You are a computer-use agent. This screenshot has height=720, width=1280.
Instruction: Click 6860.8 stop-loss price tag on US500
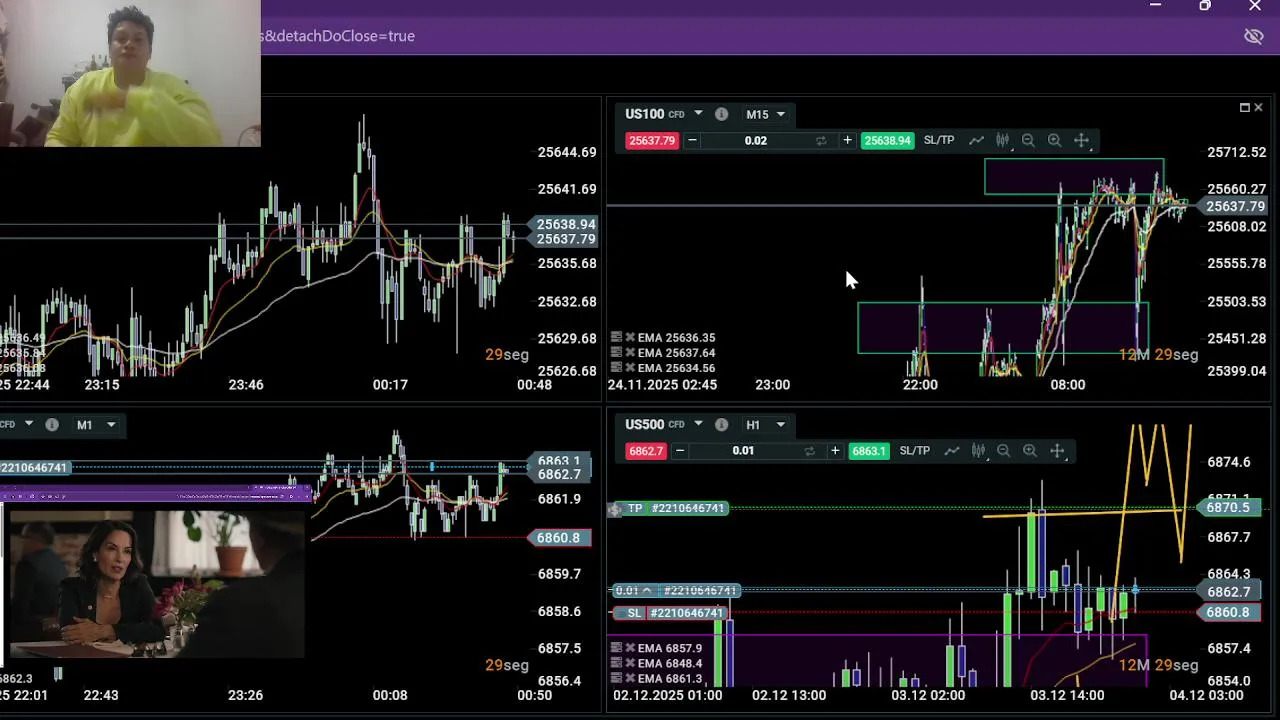(1227, 613)
